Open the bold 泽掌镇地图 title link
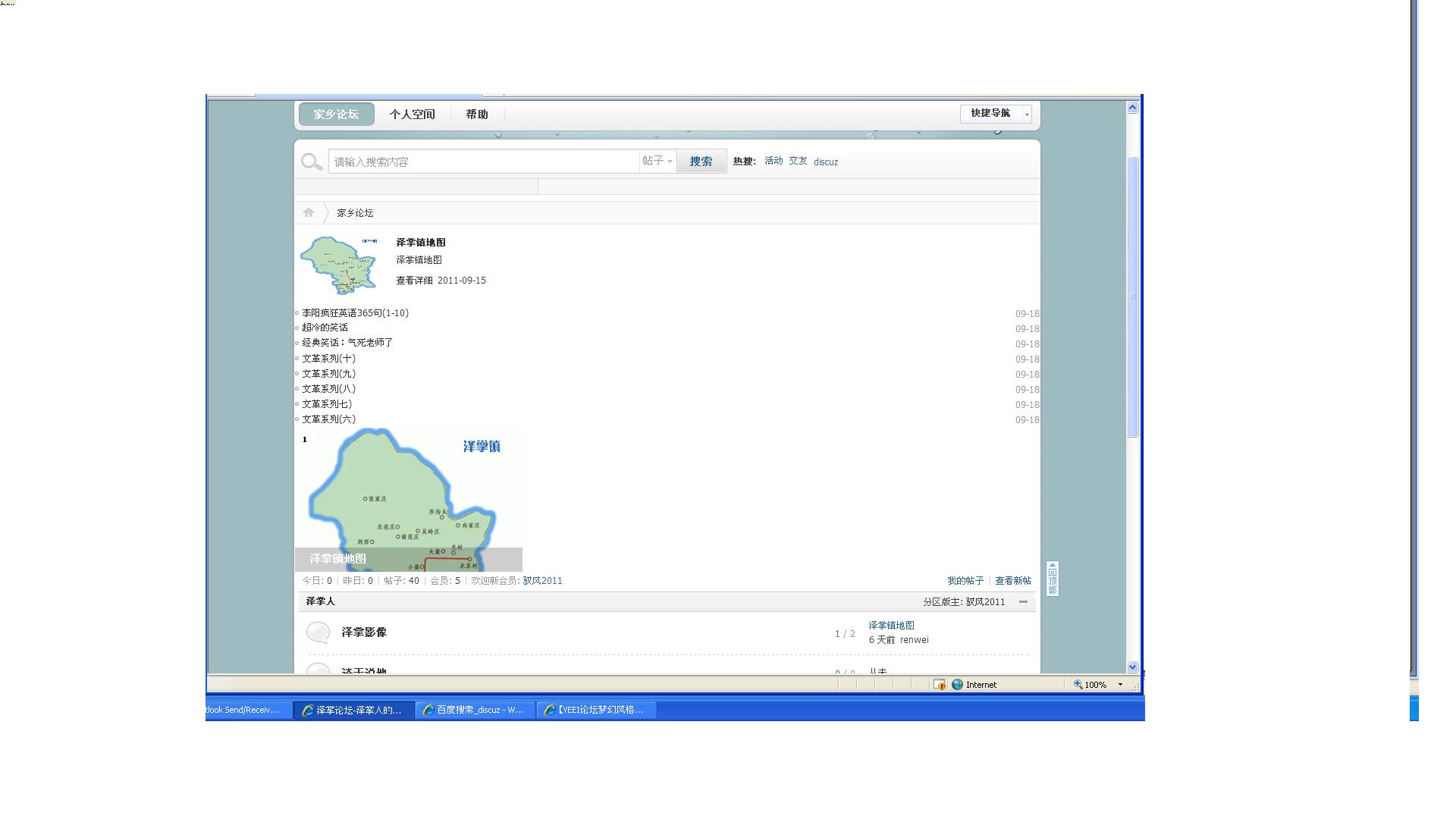The height and width of the screenshot is (819, 1456). click(x=421, y=243)
